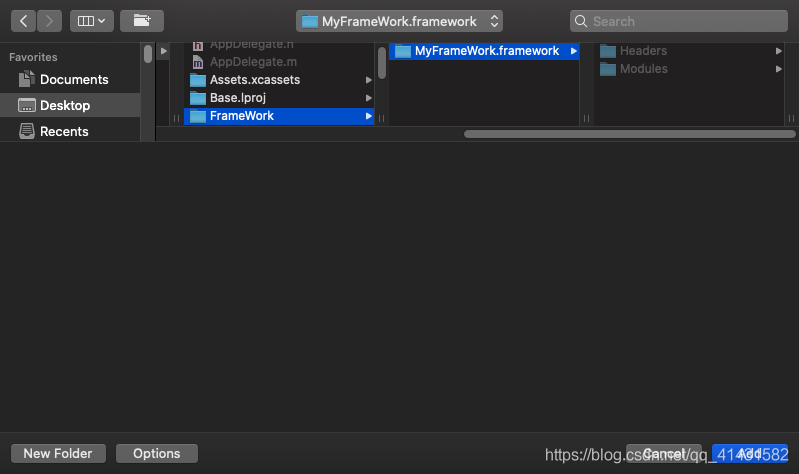Select the Base.lproj folder
The height and width of the screenshot is (474, 799).
pyautogui.click(x=279, y=98)
